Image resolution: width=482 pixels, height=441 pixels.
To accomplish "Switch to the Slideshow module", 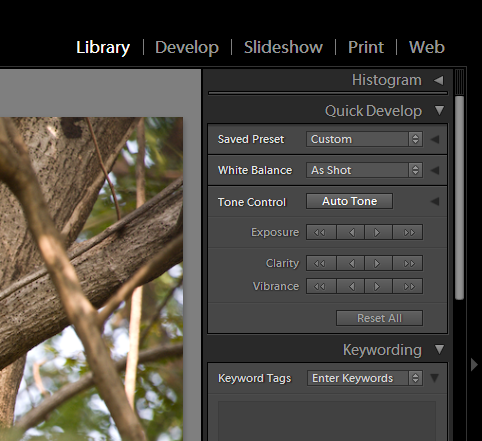I will 283,47.
